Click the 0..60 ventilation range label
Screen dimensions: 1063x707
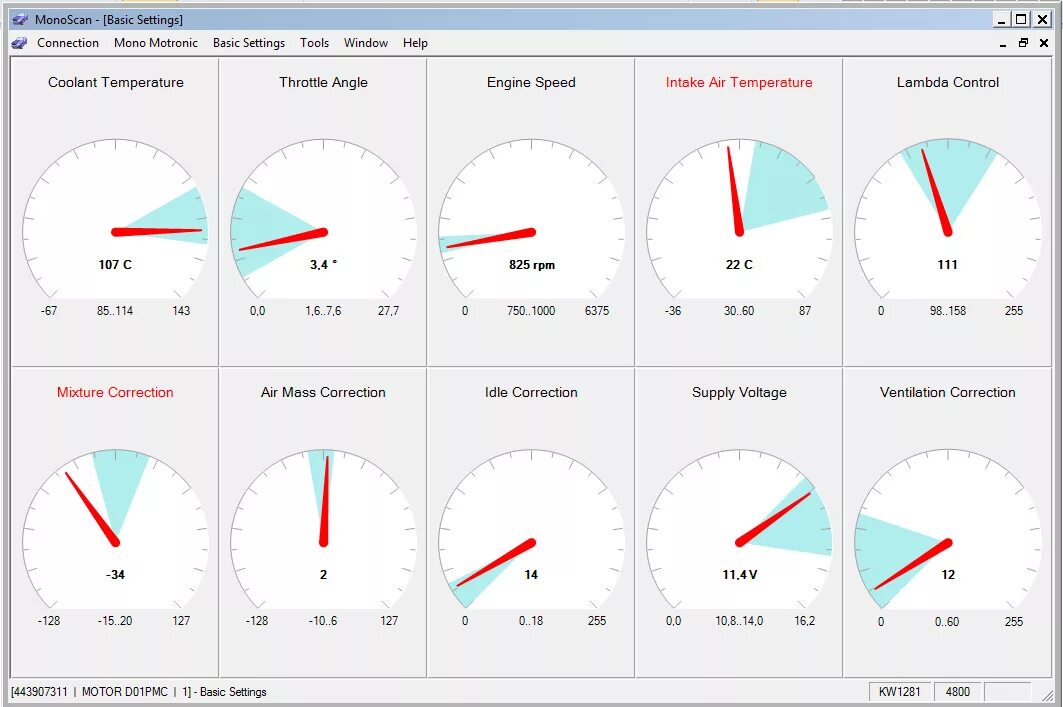947,622
